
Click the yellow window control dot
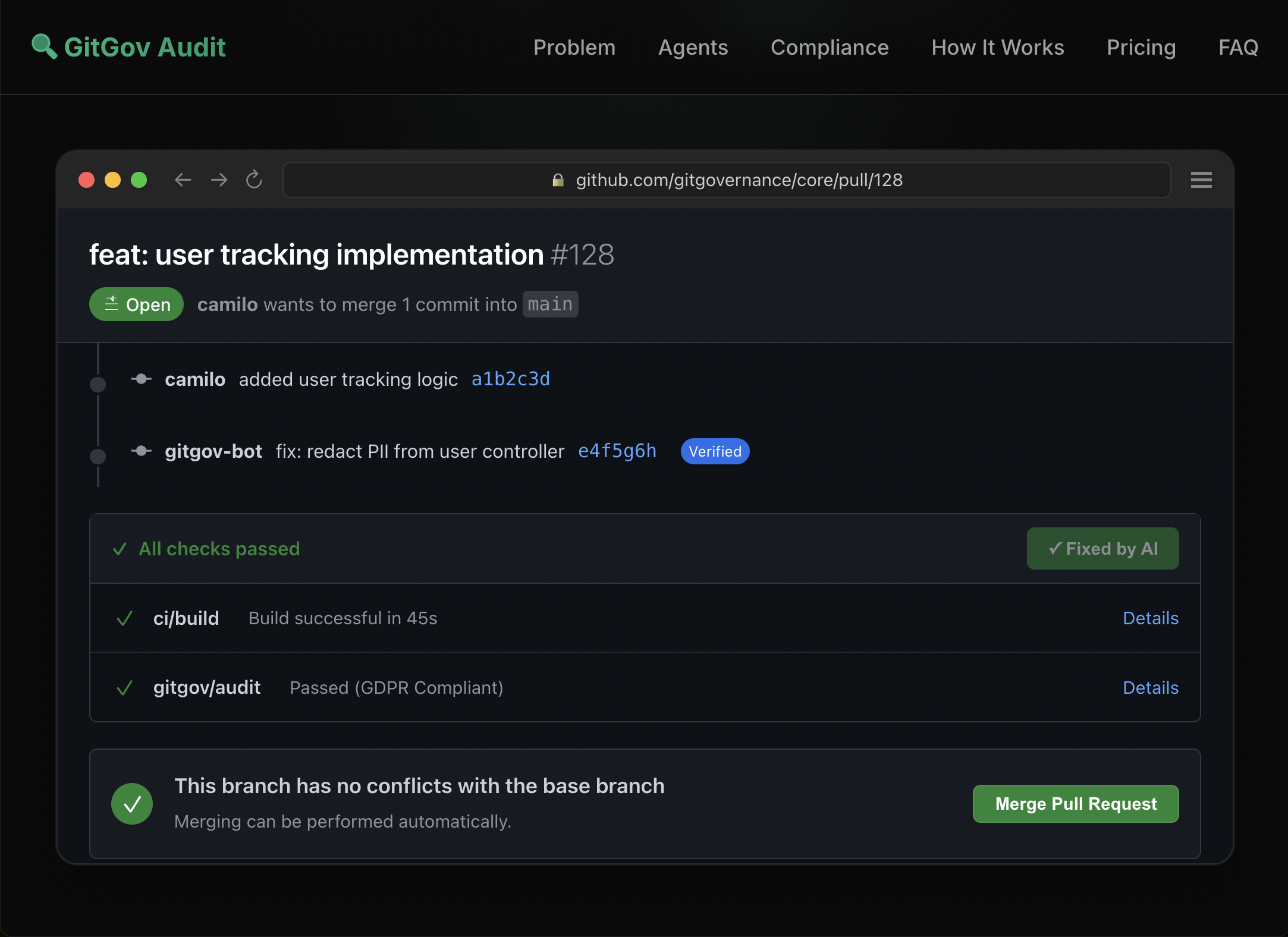(x=112, y=180)
